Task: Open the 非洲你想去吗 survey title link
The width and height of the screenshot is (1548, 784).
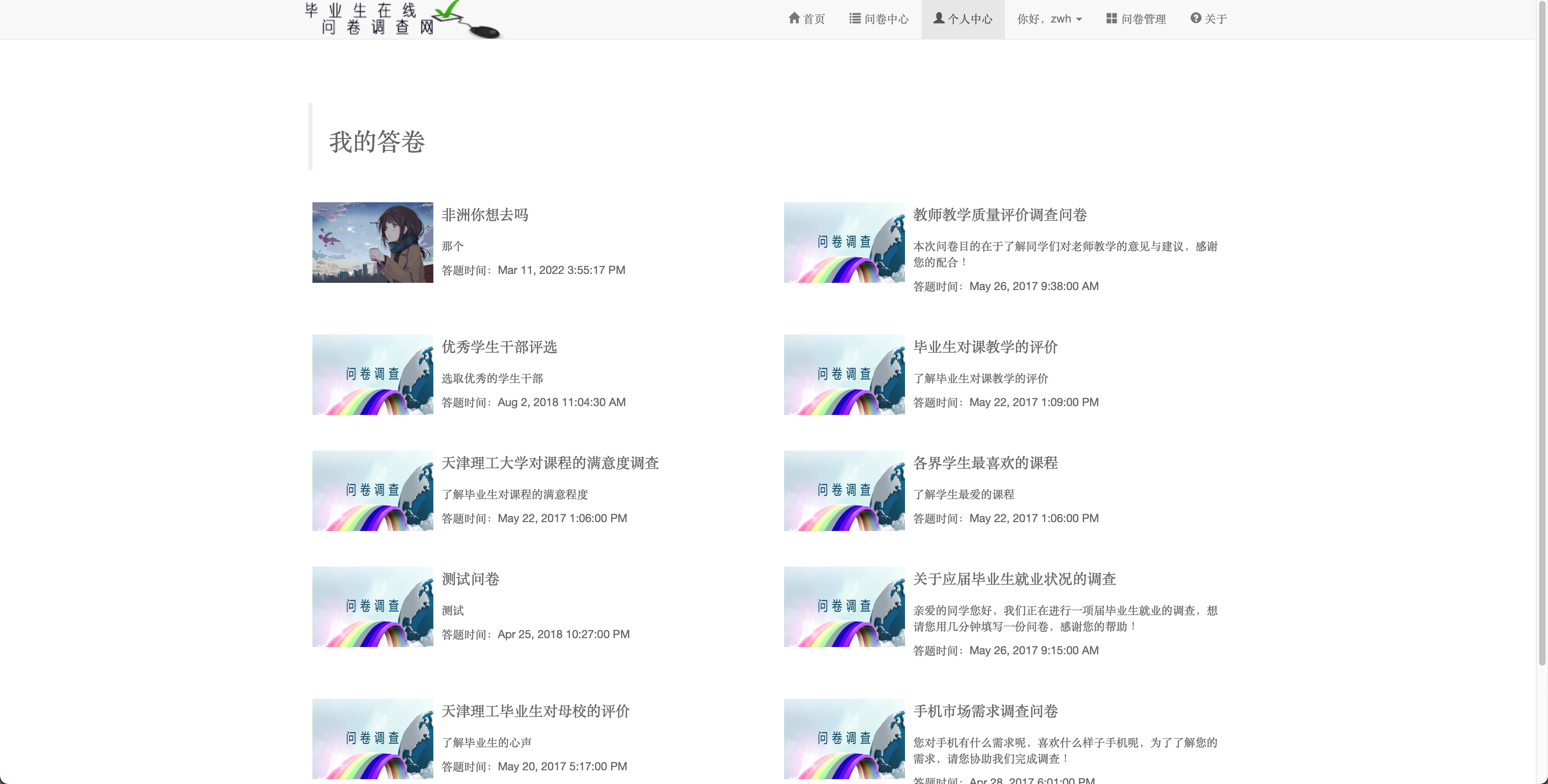Action: click(x=484, y=215)
